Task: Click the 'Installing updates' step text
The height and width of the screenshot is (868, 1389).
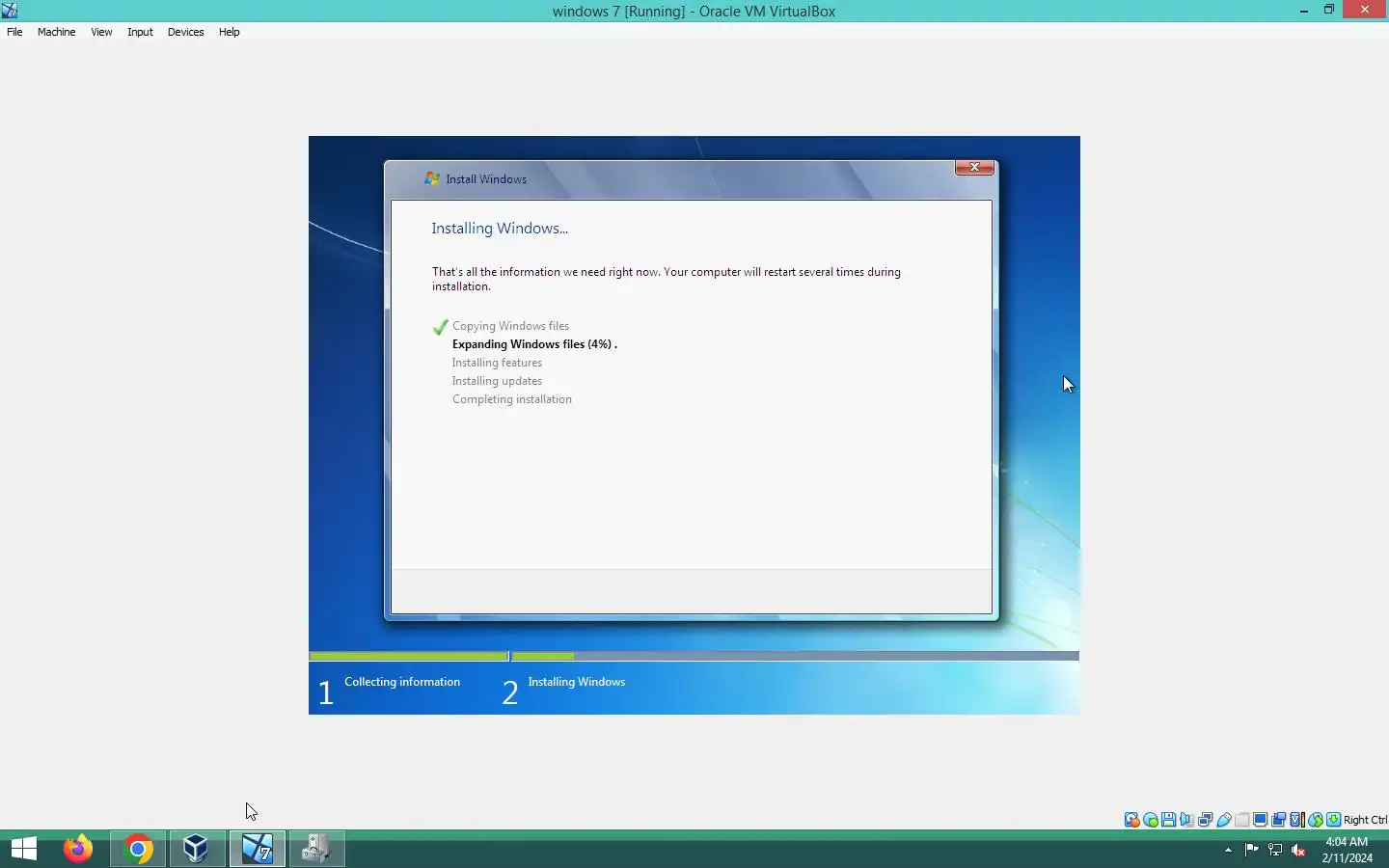Action: coord(497,381)
